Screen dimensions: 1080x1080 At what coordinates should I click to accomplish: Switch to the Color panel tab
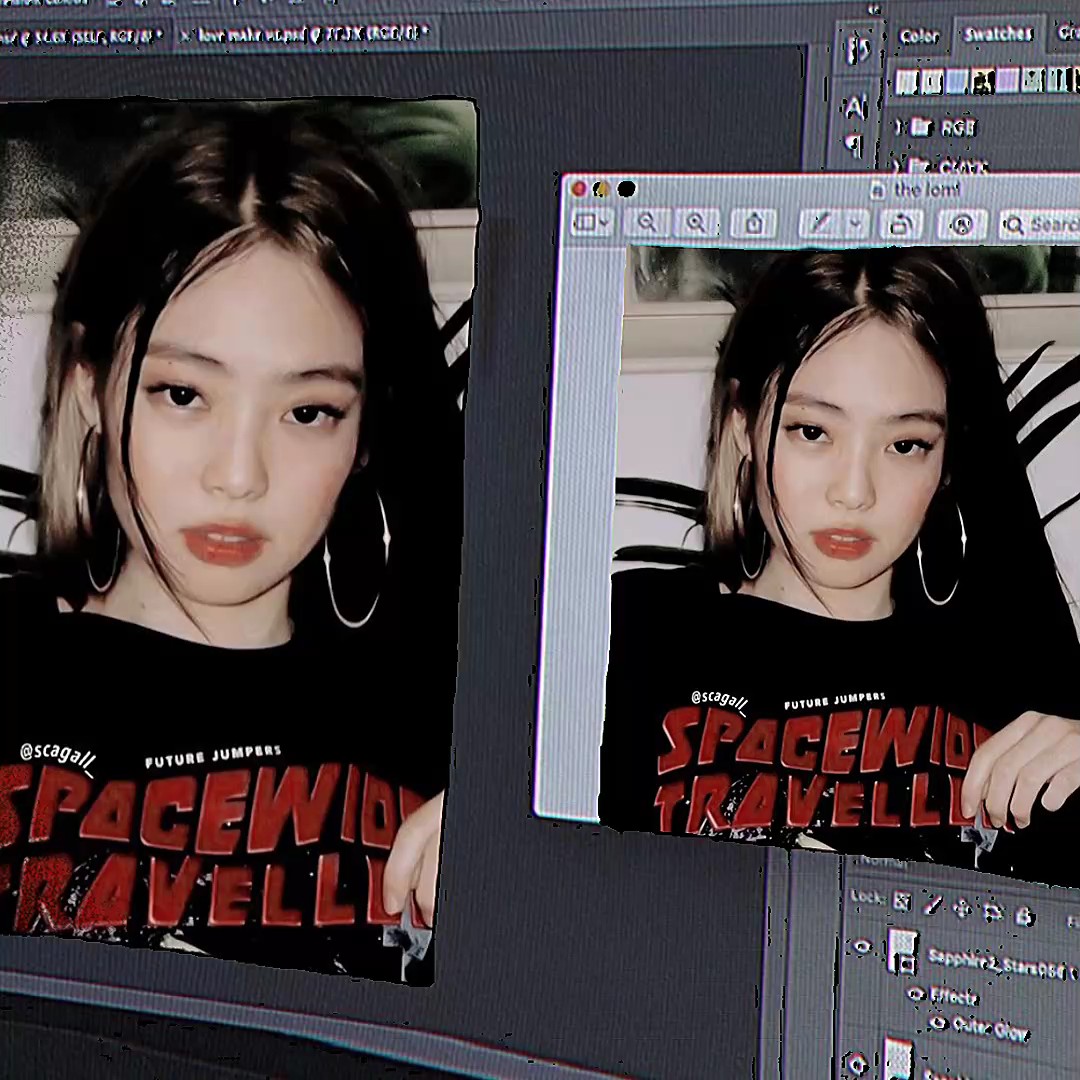pyautogui.click(x=918, y=37)
